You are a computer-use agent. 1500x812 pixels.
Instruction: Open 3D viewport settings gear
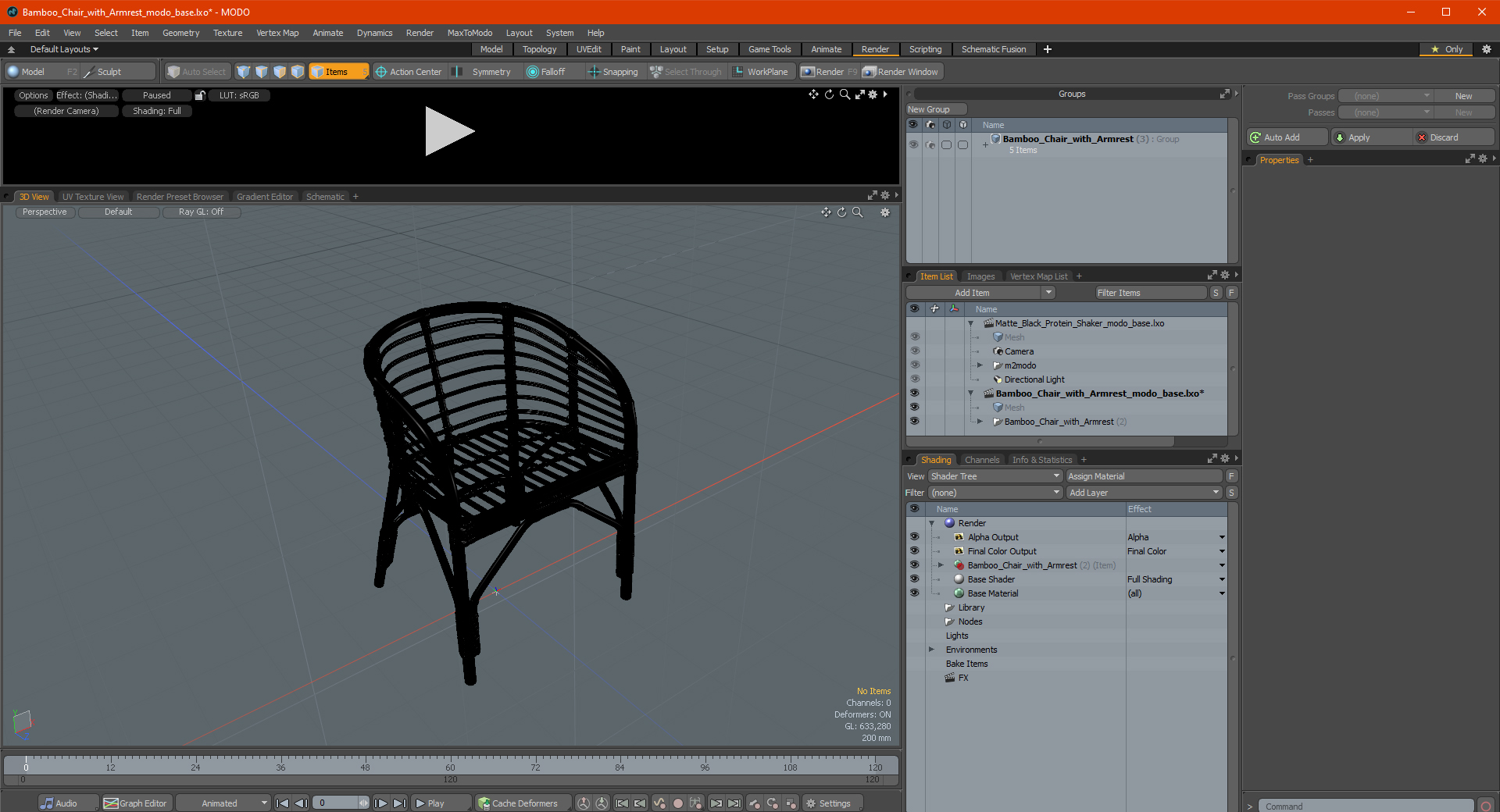click(885, 212)
